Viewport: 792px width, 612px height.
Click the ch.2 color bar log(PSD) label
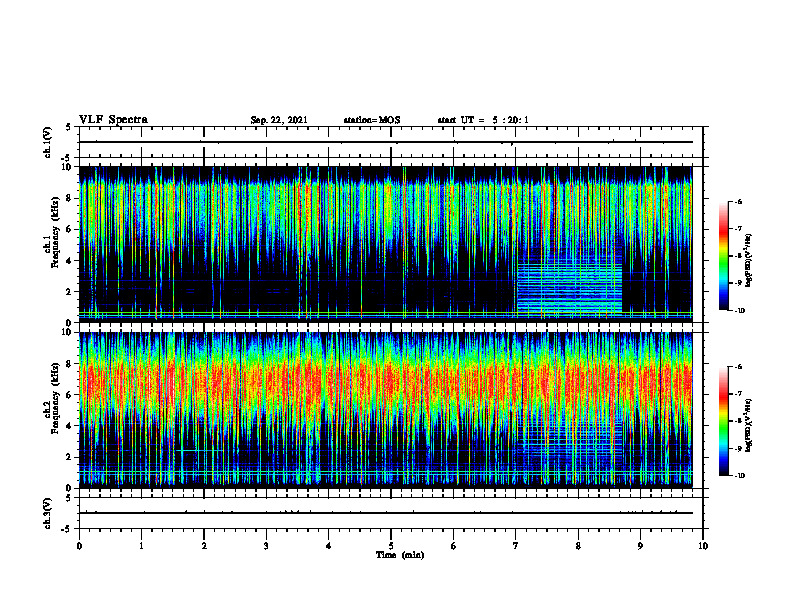click(x=749, y=425)
